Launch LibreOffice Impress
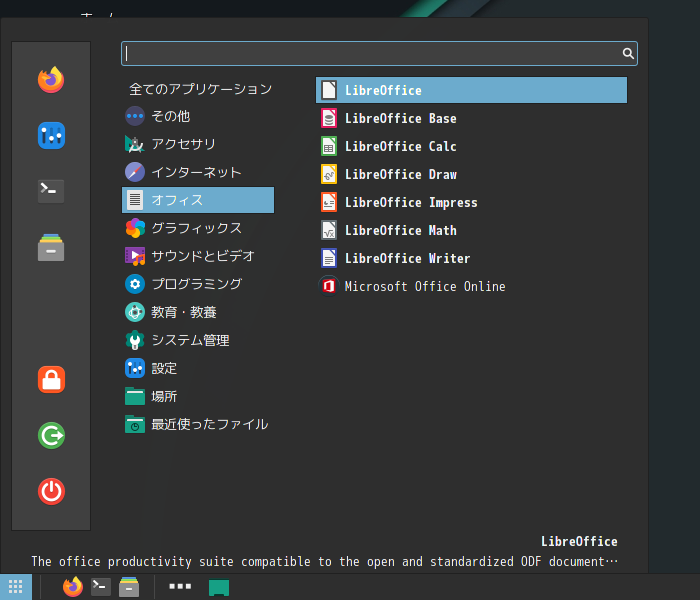This screenshot has height=600, width=700. pos(471,202)
